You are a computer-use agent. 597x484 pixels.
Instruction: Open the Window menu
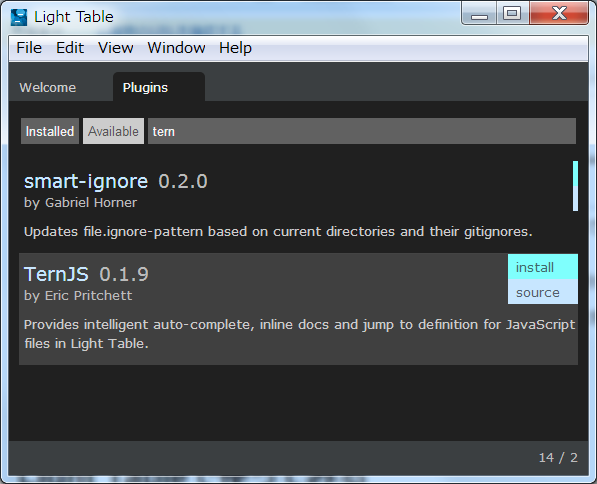point(176,48)
